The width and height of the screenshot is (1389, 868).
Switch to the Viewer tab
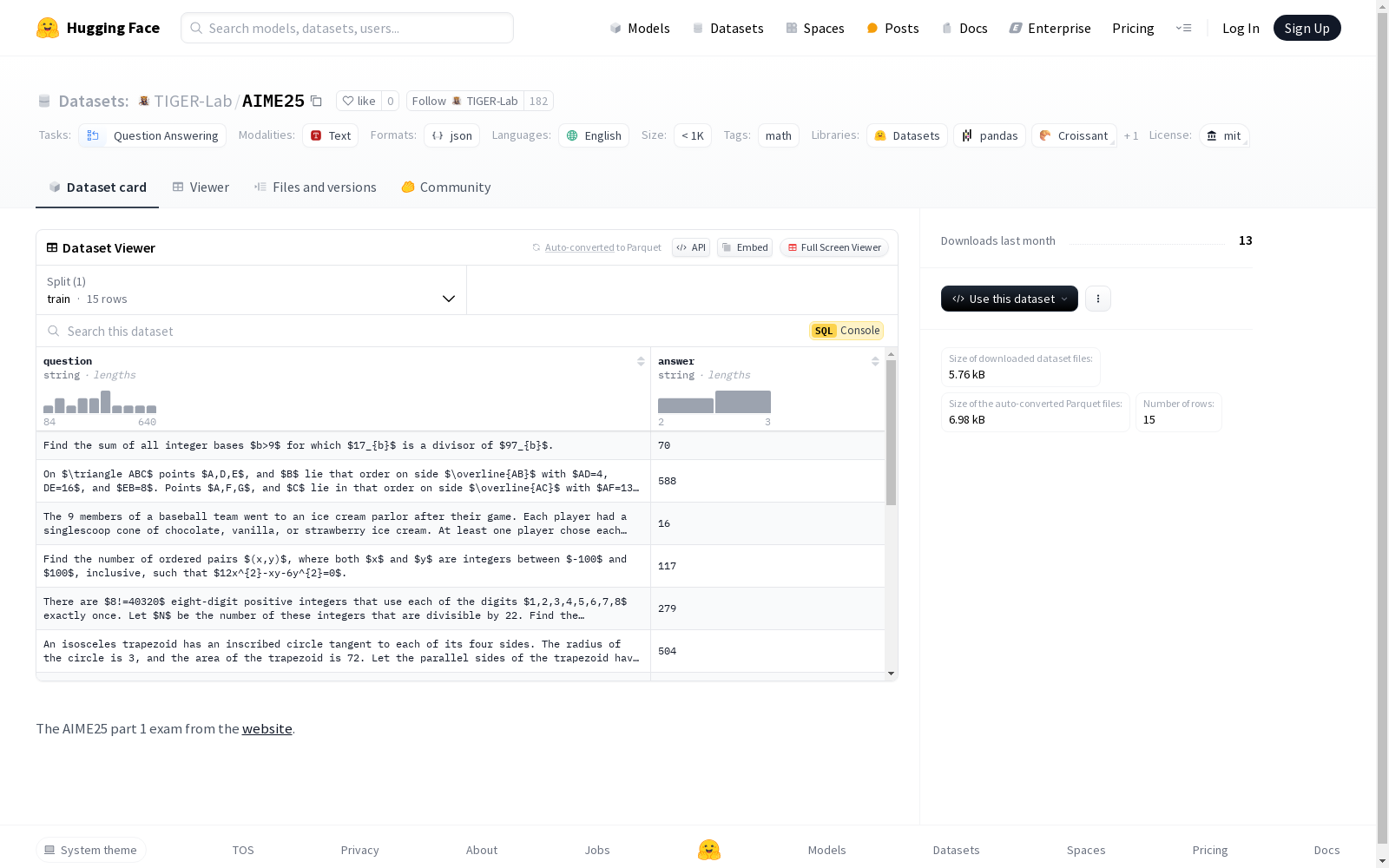[201, 187]
